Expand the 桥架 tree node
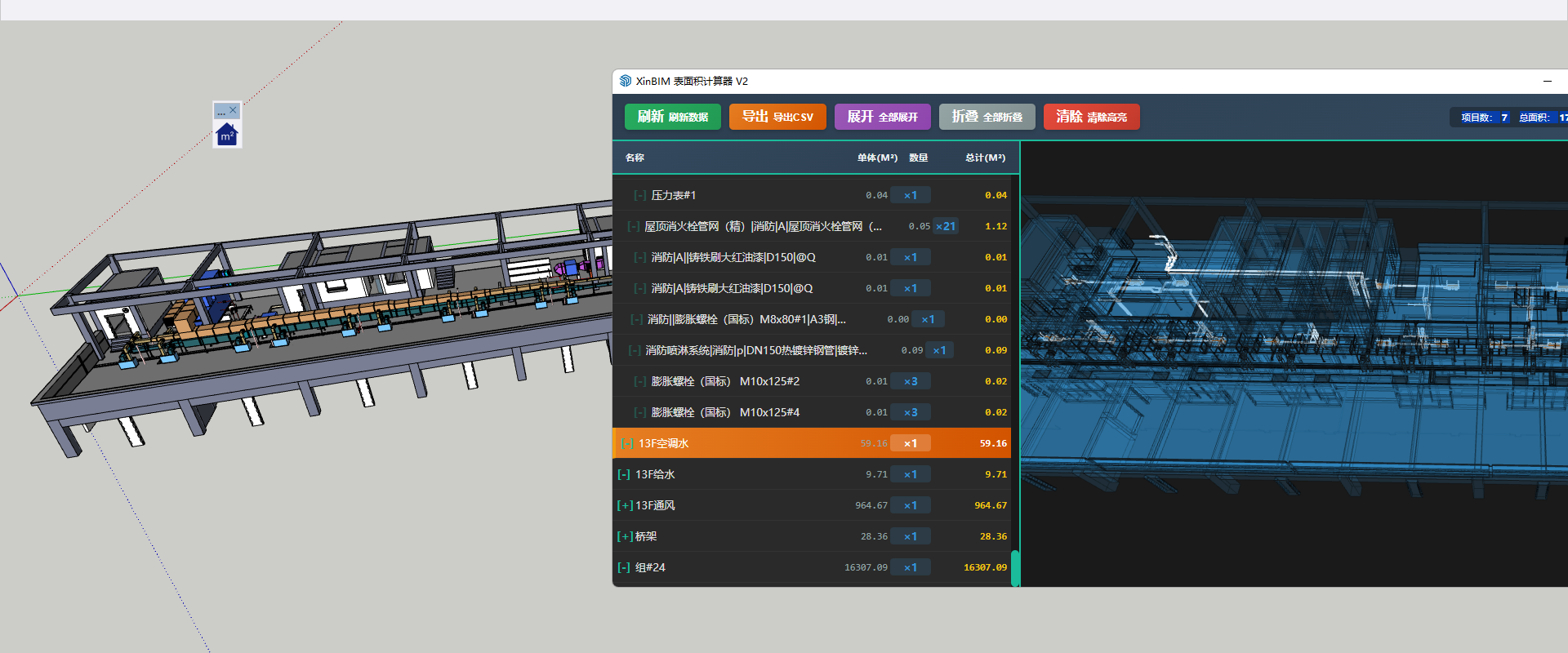The width and height of the screenshot is (1568, 653). pyautogui.click(x=625, y=536)
